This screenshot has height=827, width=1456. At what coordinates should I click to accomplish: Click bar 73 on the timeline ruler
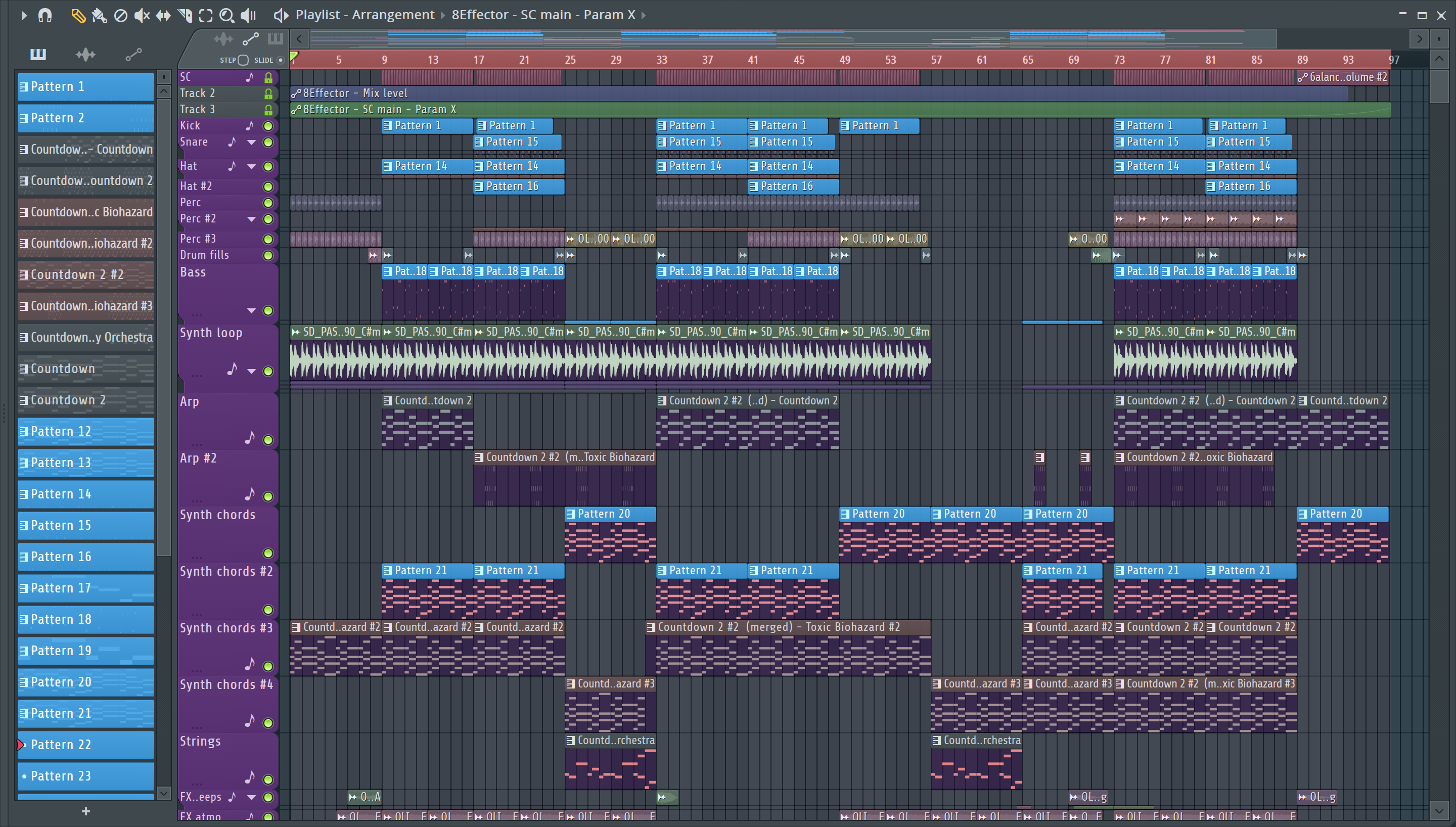click(x=1119, y=60)
